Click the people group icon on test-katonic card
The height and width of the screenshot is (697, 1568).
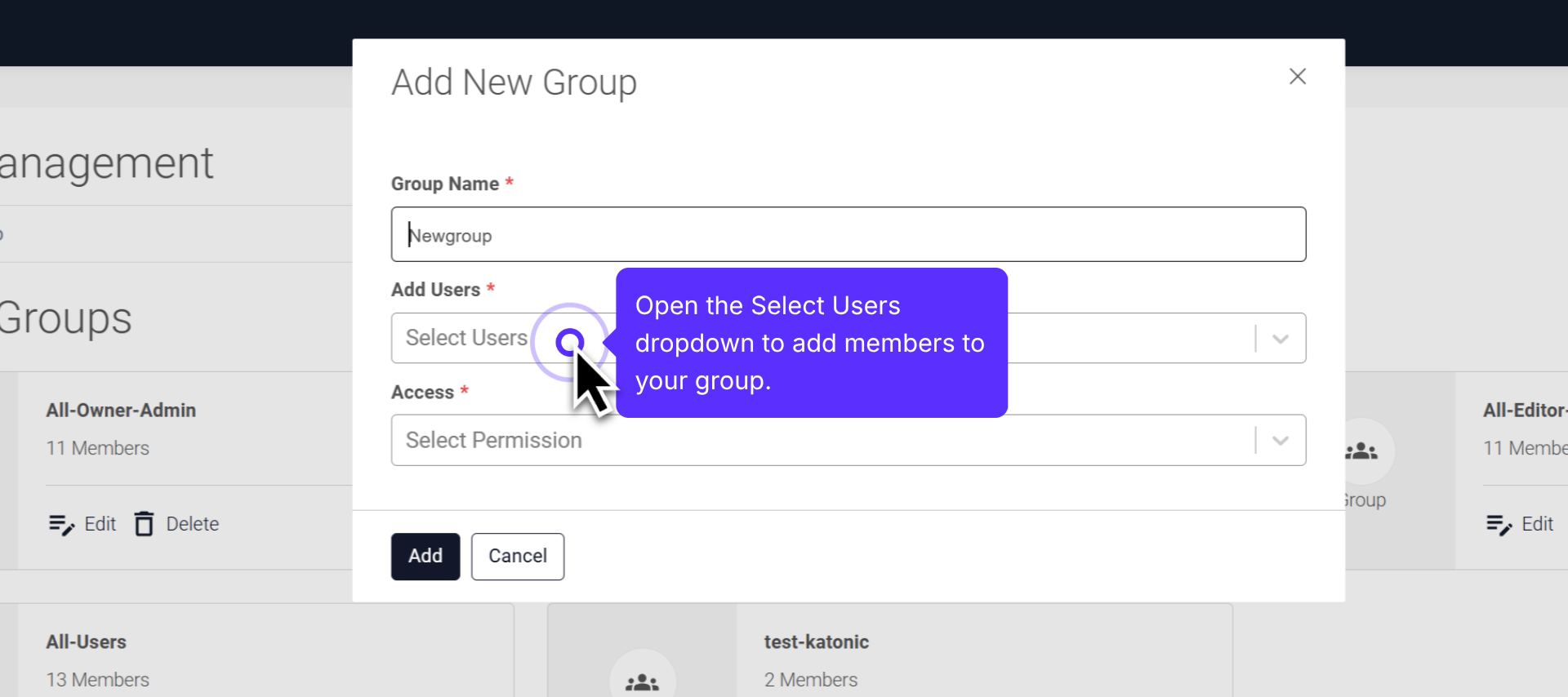(642, 681)
